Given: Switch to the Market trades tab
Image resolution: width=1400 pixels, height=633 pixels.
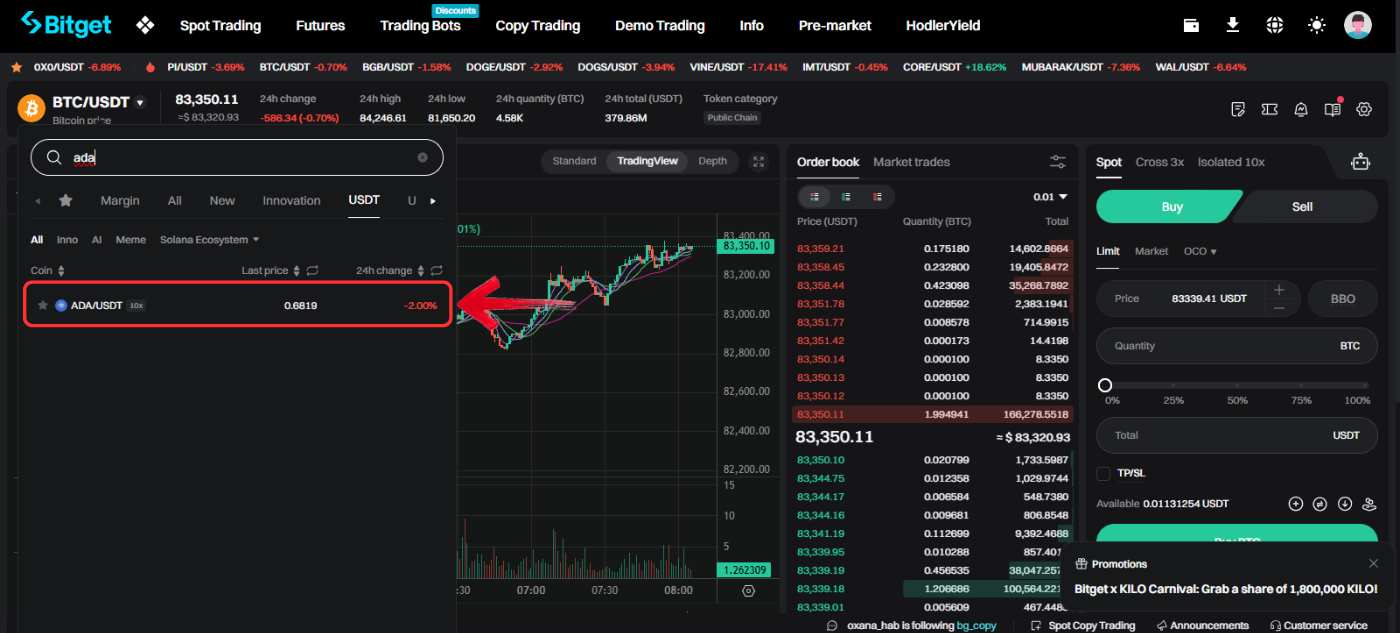Looking at the screenshot, I should click(911, 161).
